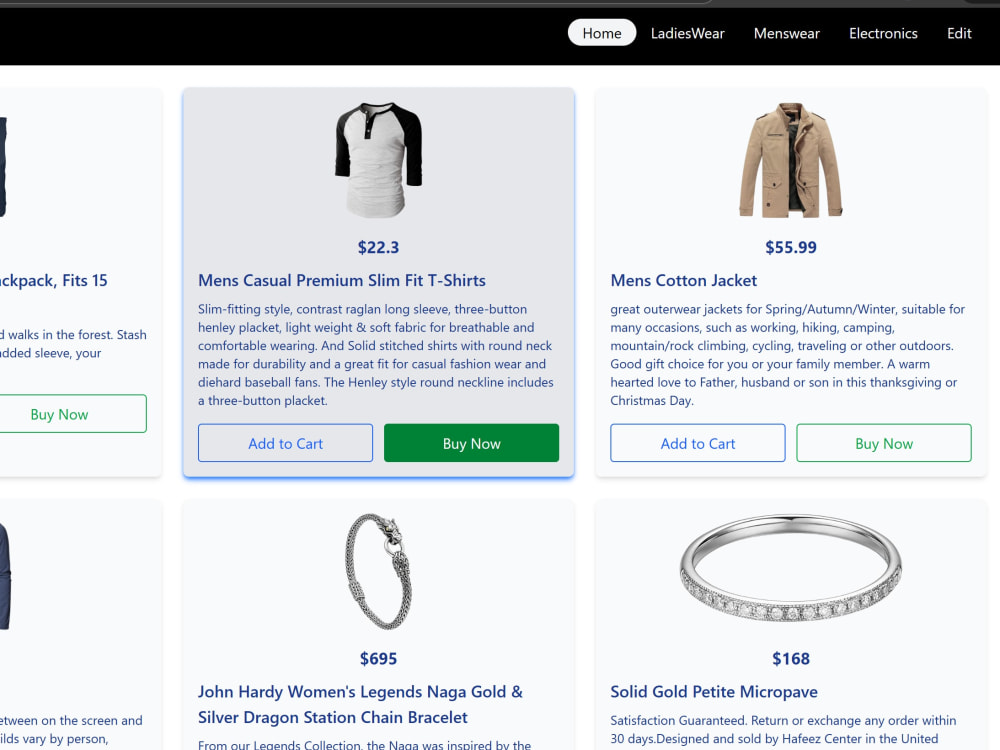Buy the backpack now
Viewport: 1000px width, 750px height.
[59, 414]
